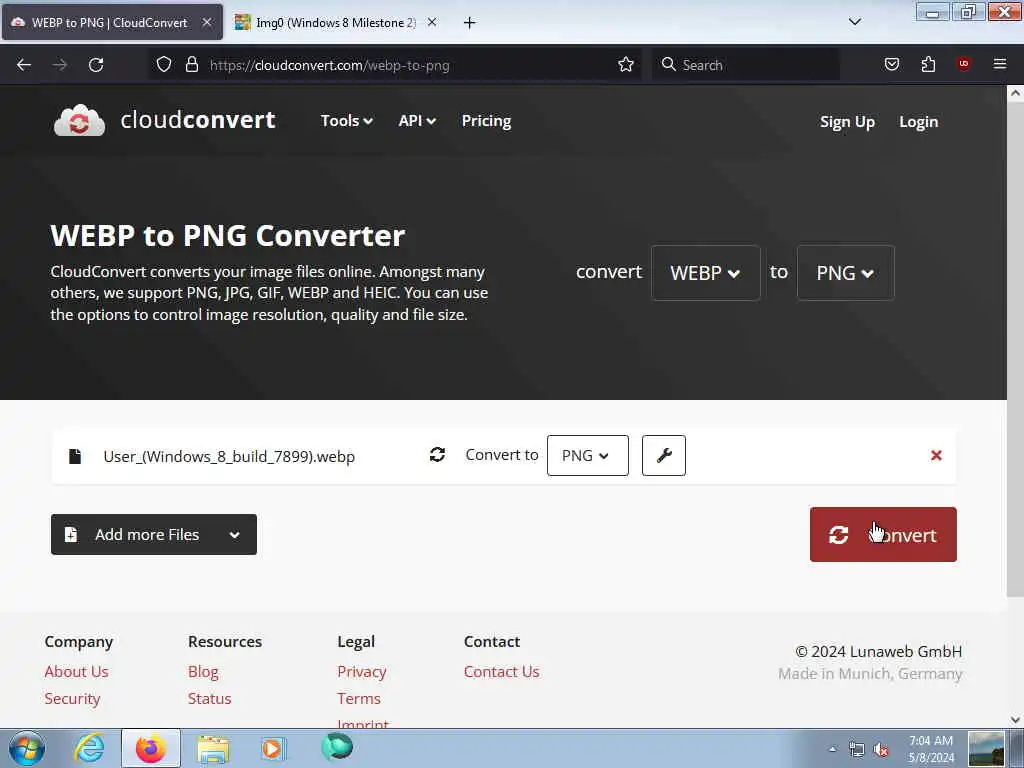This screenshot has height=768, width=1024.
Task: Open the Status link
Action: [210, 699]
